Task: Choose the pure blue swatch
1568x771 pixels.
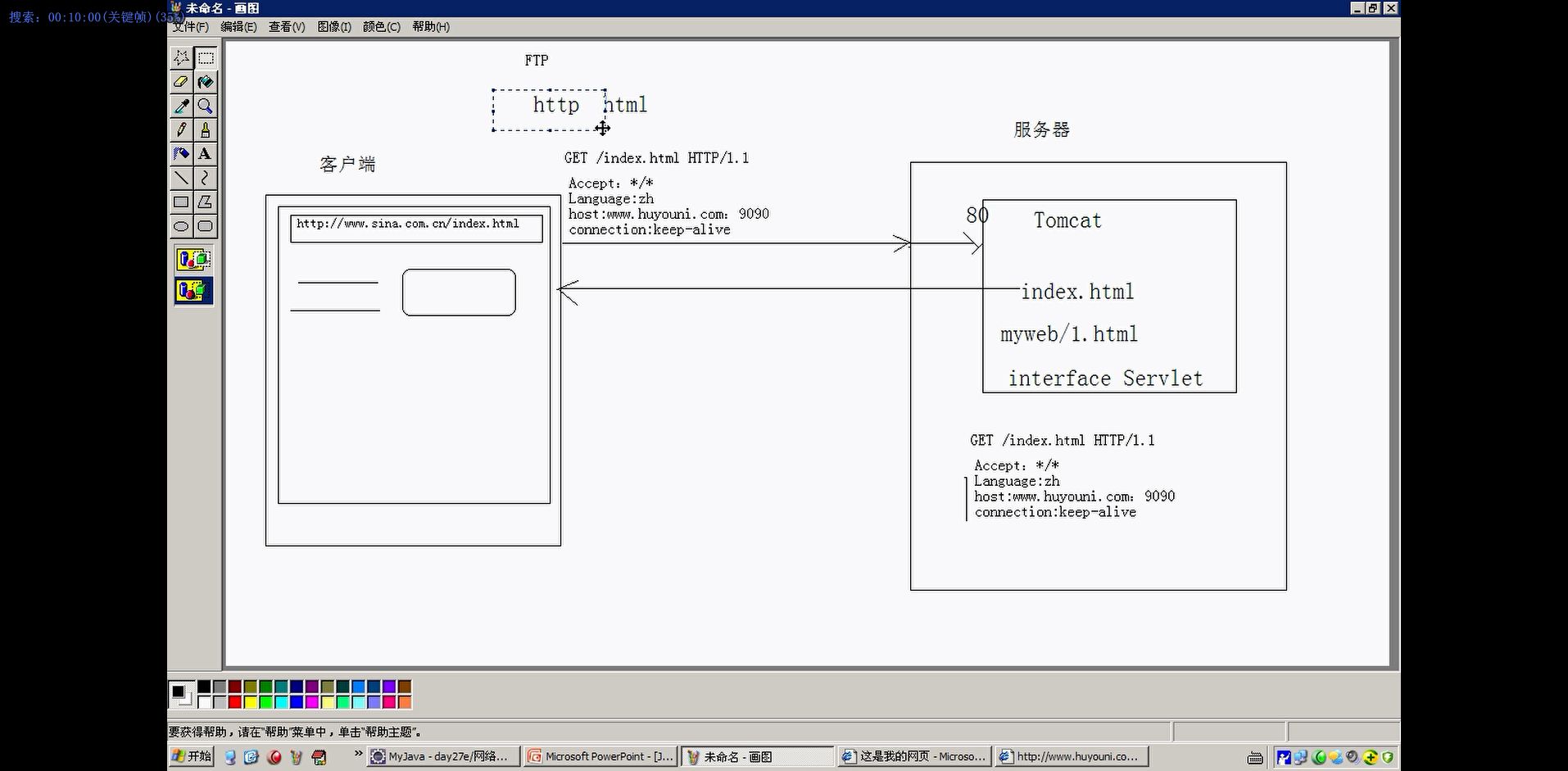Action: (297, 702)
